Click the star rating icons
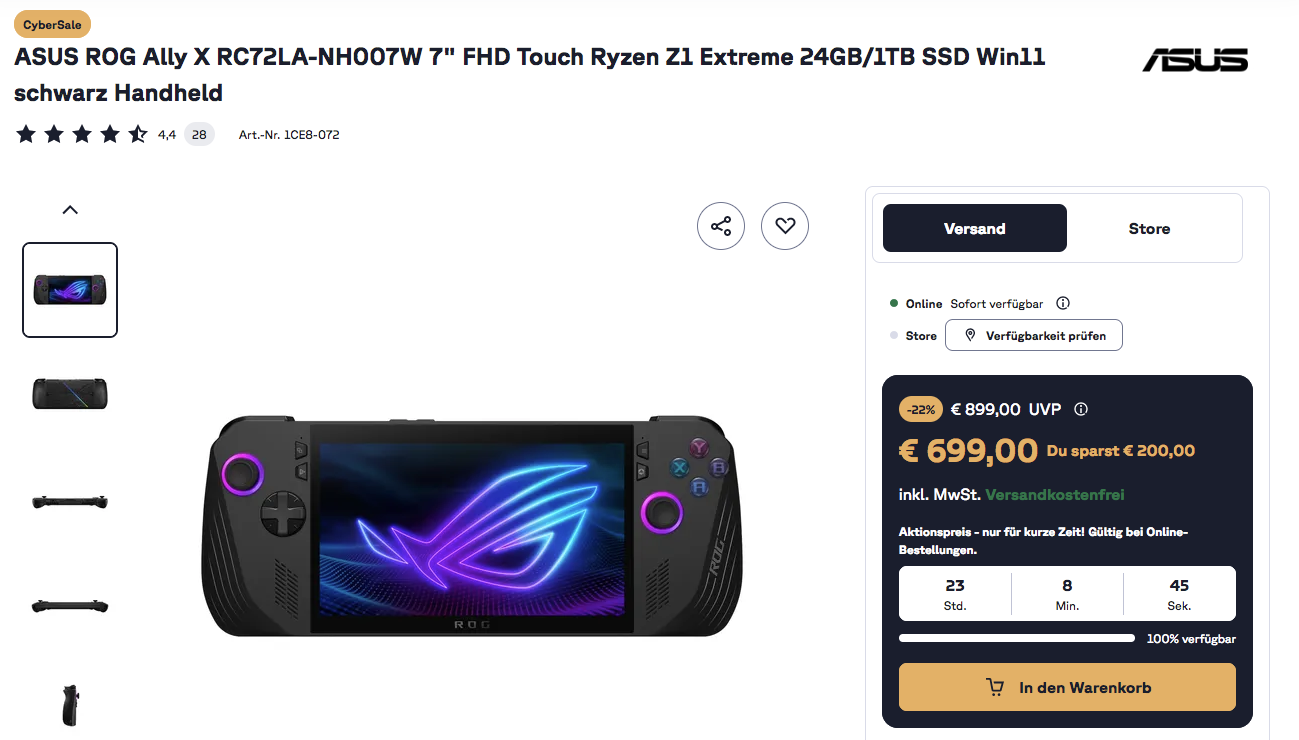Viewport: 1299px width, 740px height. coord(82,134)
